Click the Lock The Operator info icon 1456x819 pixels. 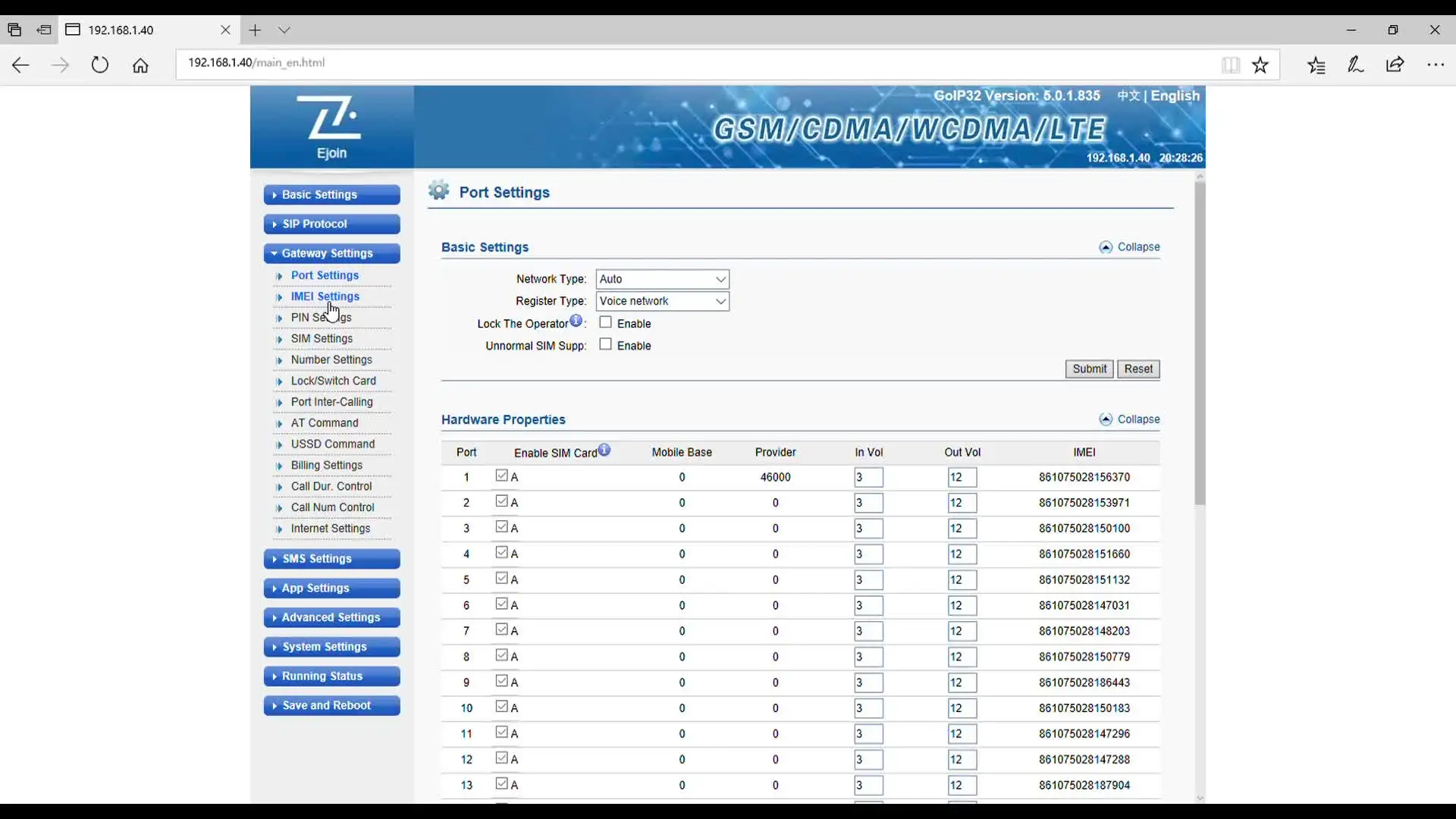[x=576, y=321]
